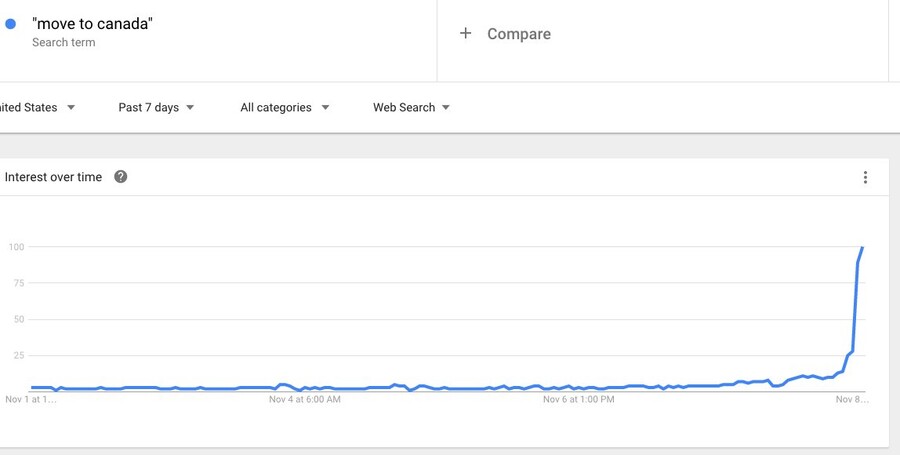Click the 100 value on the y-axis
The image size is (900, 455).
click(x=16, y=247)
